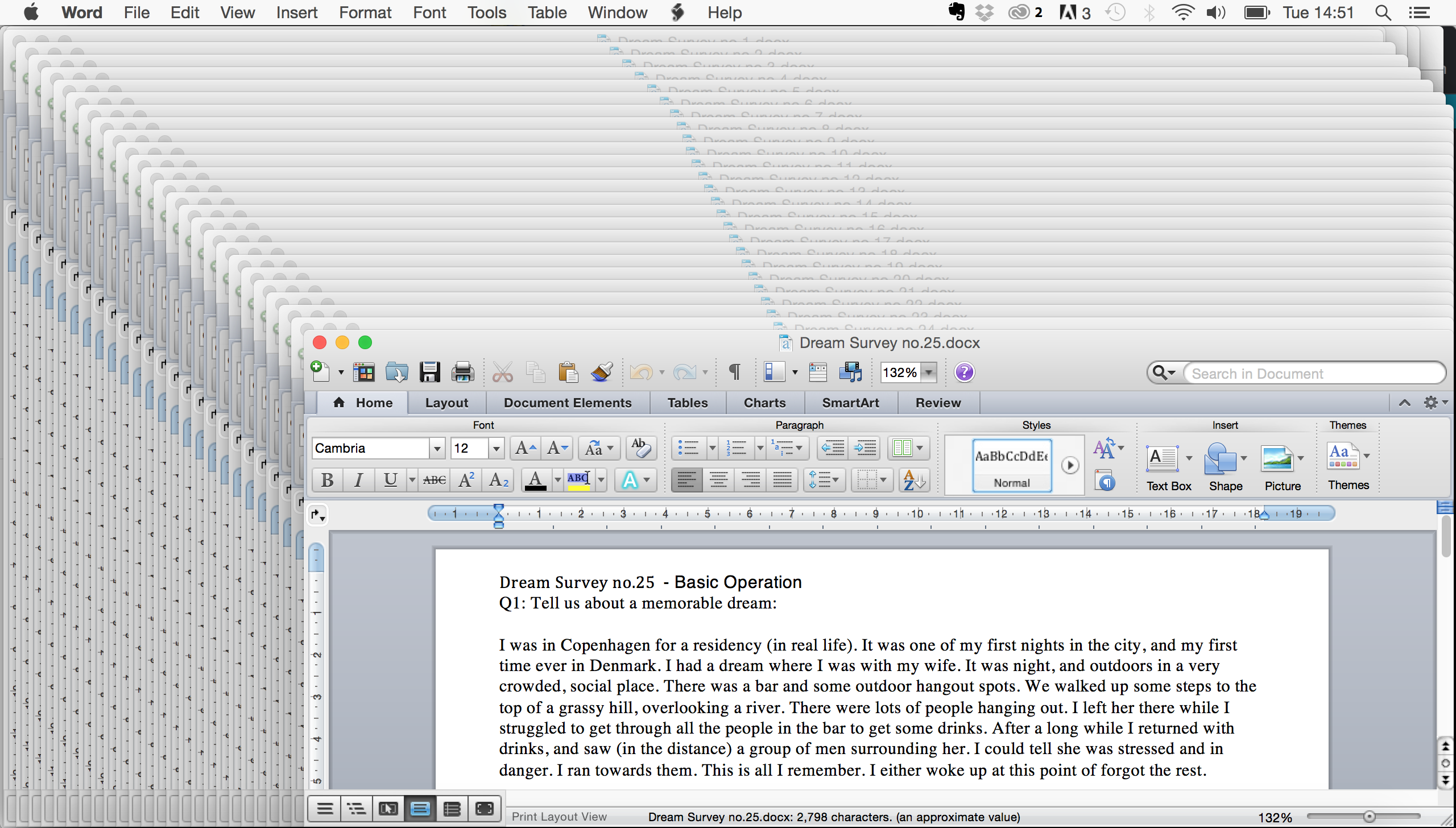1456x828 pixels.
Task: Toggle Italic formatting
Action: tap(358, 480)
